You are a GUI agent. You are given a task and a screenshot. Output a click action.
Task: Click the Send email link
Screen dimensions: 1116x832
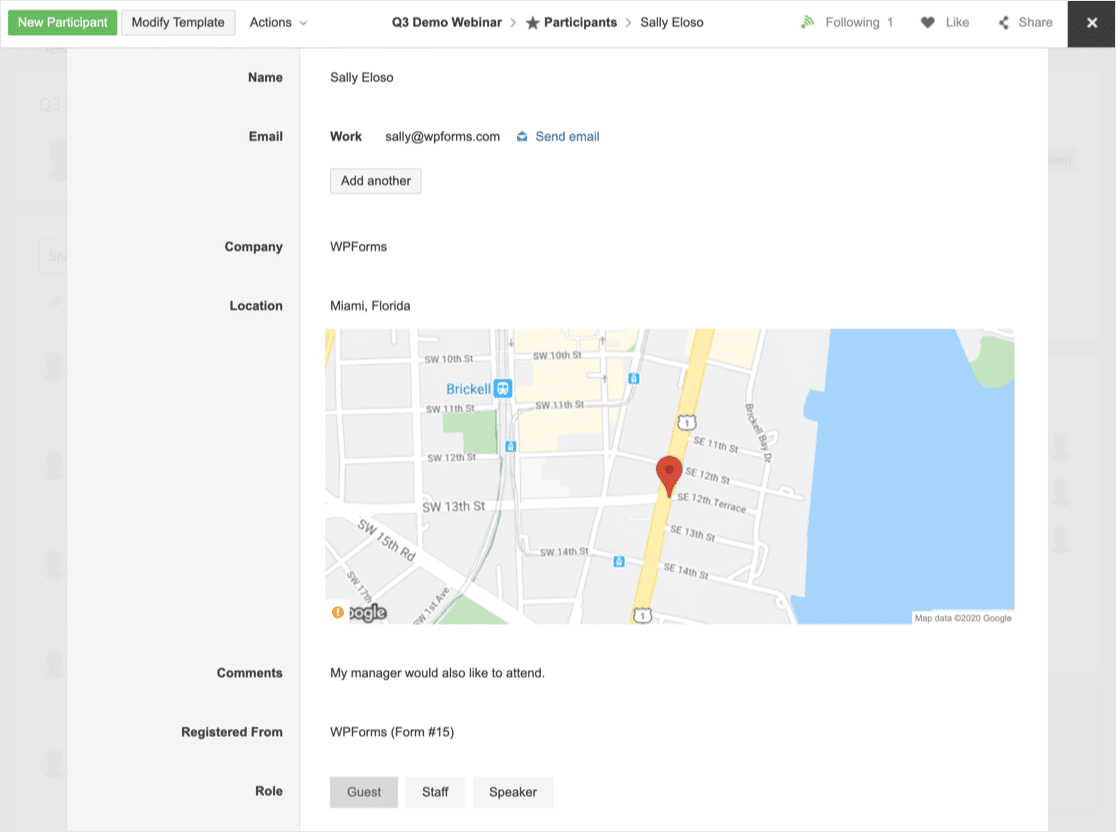pos(567,137)
